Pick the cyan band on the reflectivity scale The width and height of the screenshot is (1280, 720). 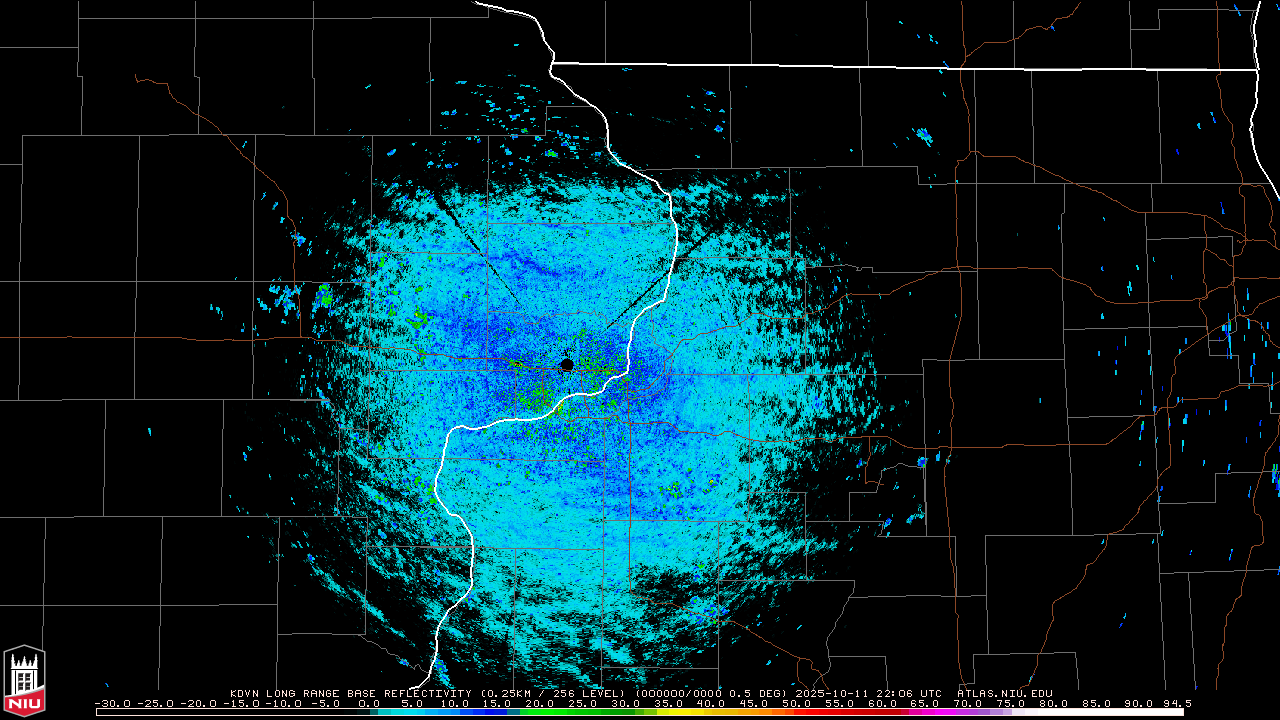click(x=420, y=712)
